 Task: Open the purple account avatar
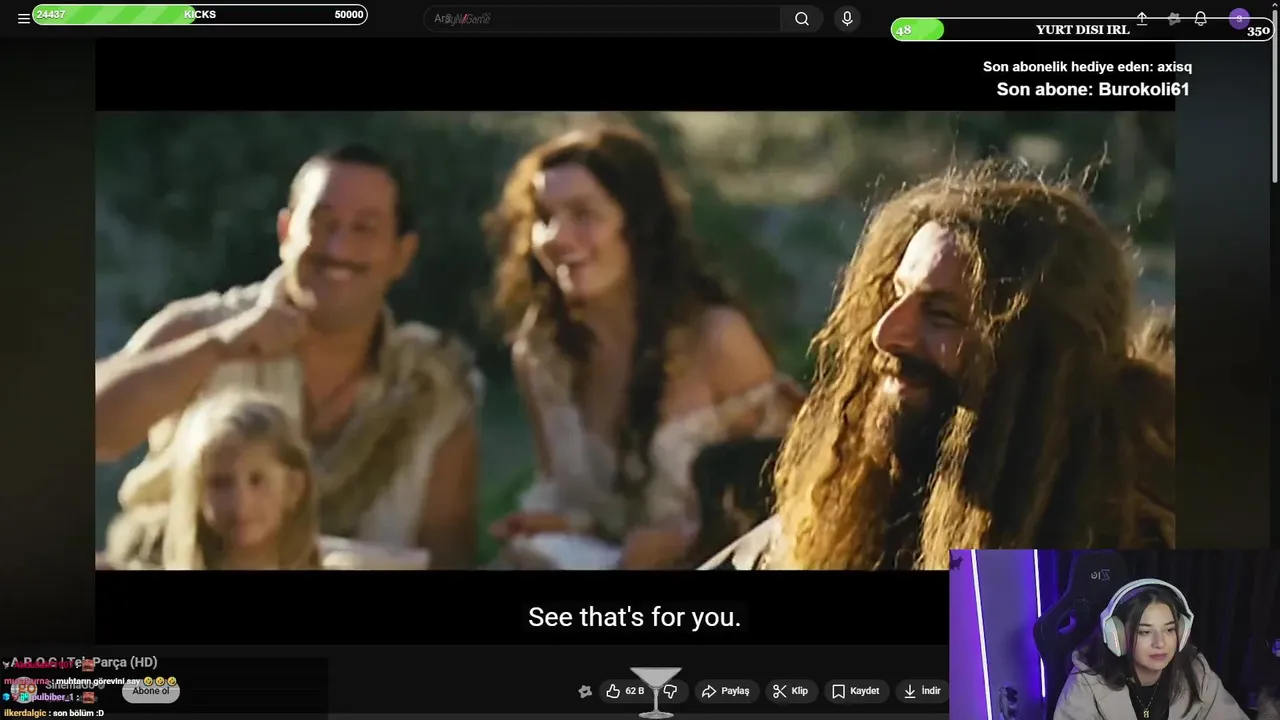(1239, 19)
